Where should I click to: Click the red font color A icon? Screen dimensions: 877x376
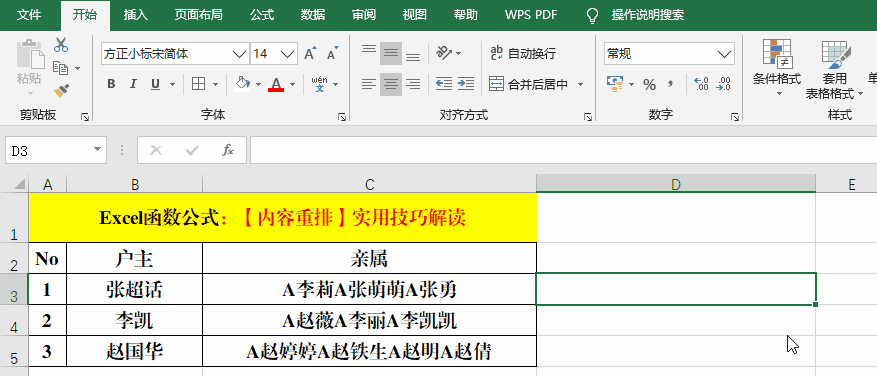(276, 84)
